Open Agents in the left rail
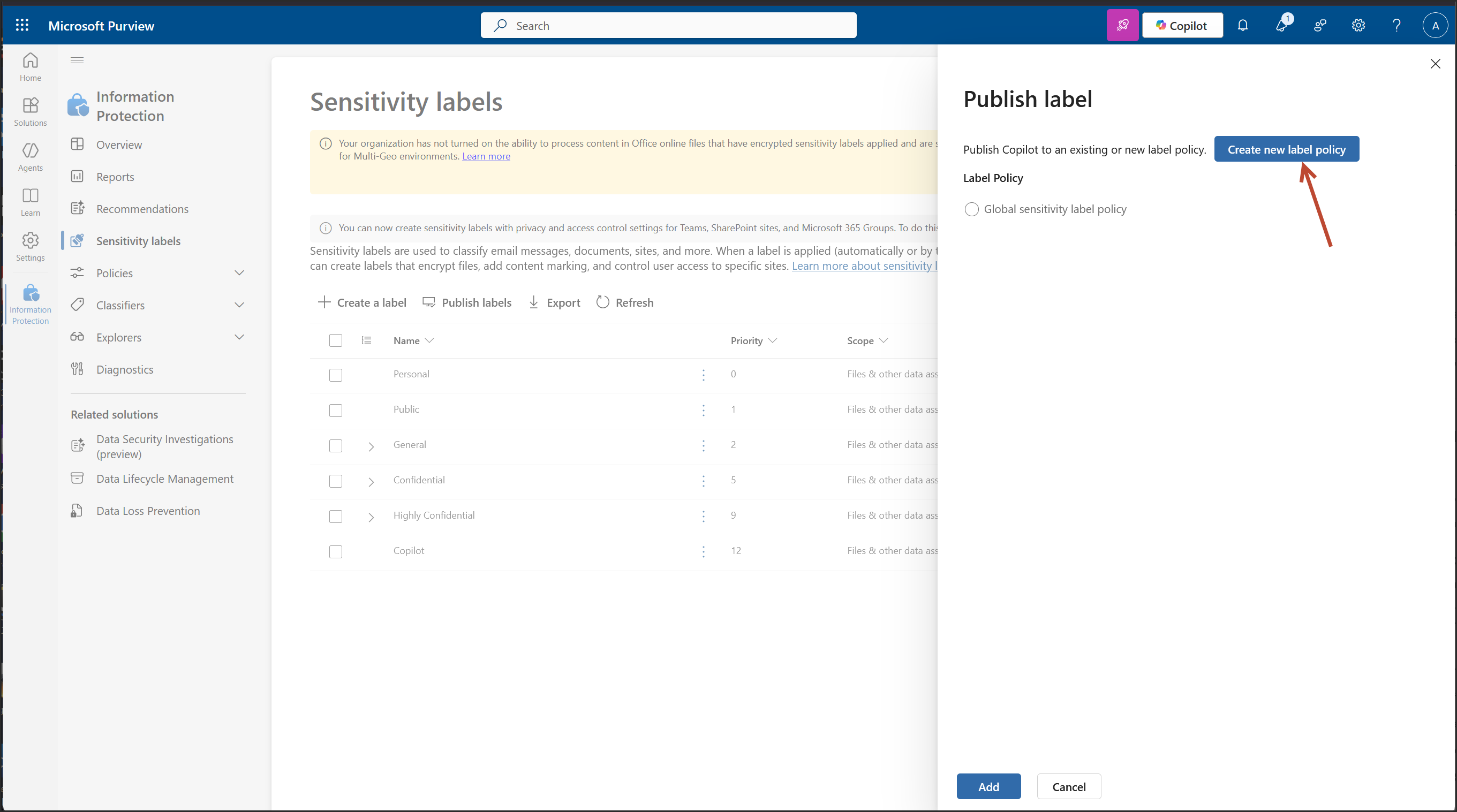The width and height of the screenshot is (1457, 812). [30, 157]
